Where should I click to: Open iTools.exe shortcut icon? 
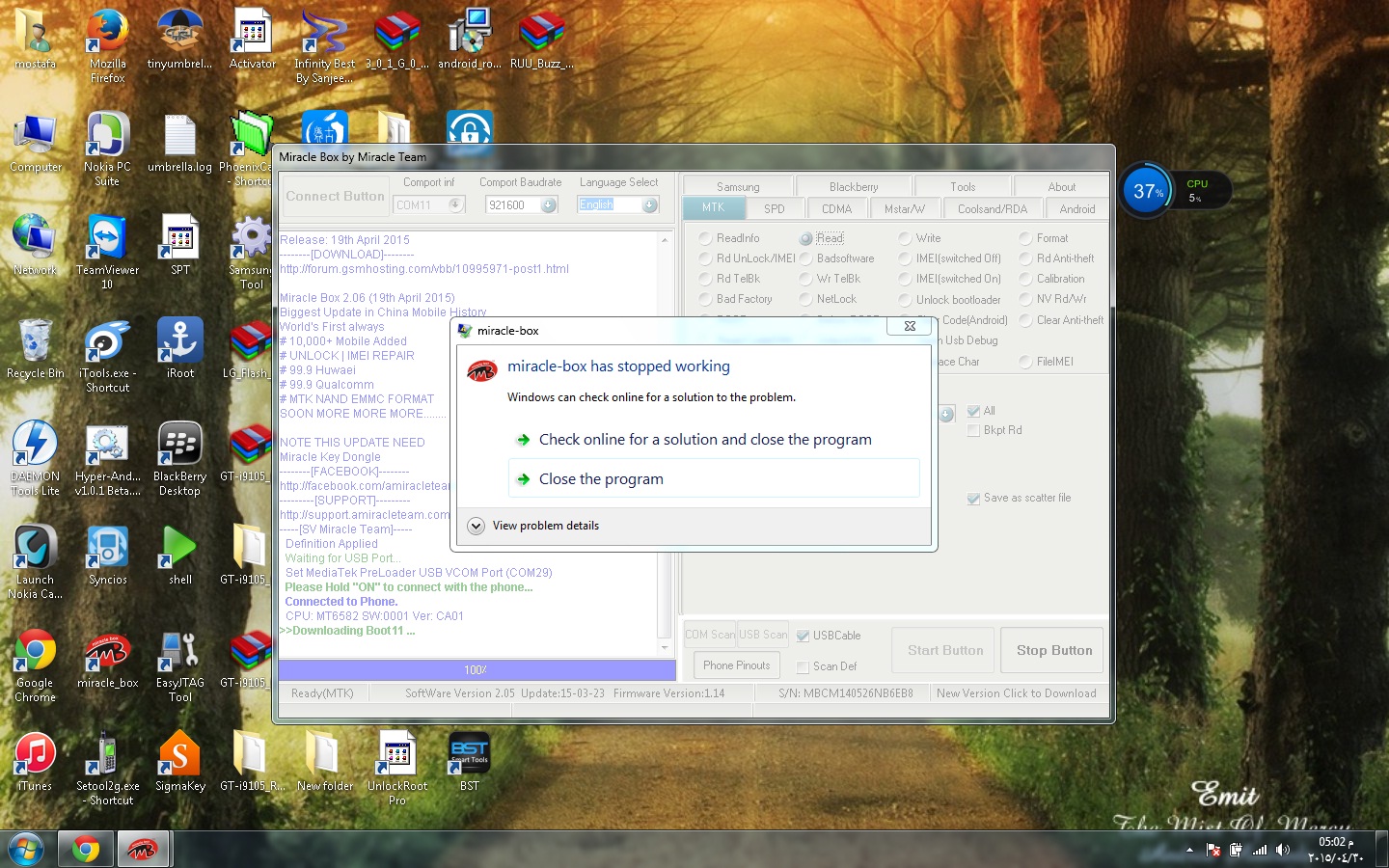(107, 355)
